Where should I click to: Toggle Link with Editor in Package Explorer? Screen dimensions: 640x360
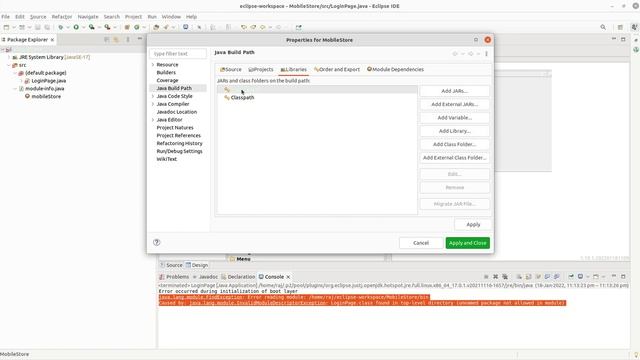click(x=116, y=40)
